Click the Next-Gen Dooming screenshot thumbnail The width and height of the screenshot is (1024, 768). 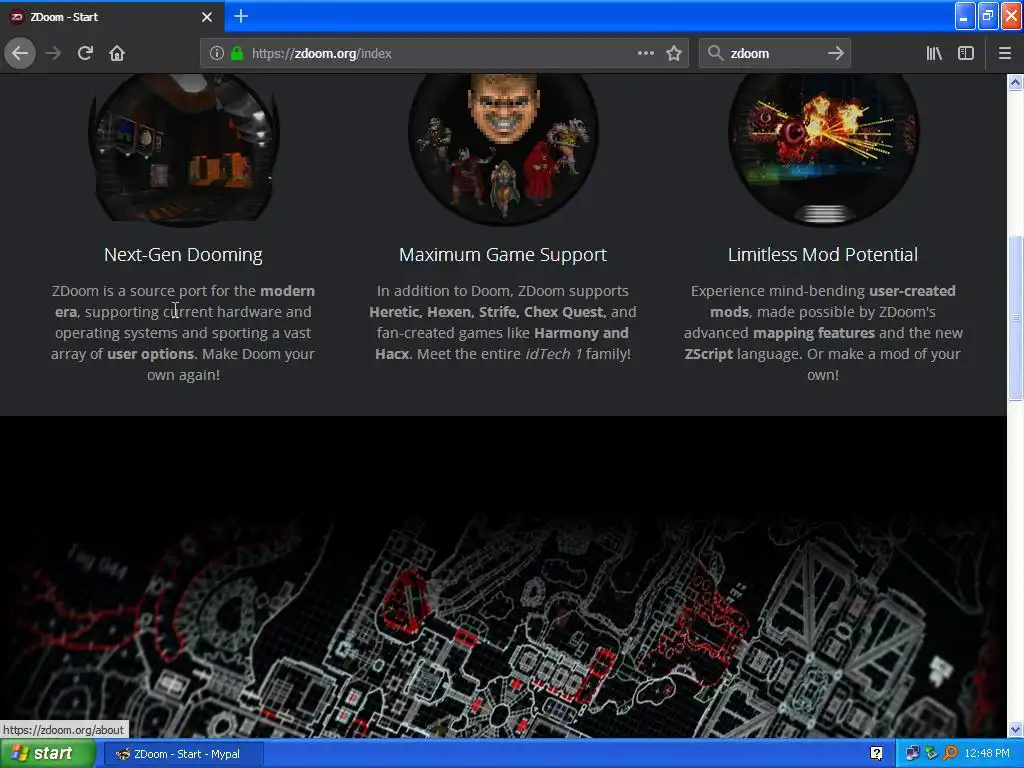coord(184,150)
